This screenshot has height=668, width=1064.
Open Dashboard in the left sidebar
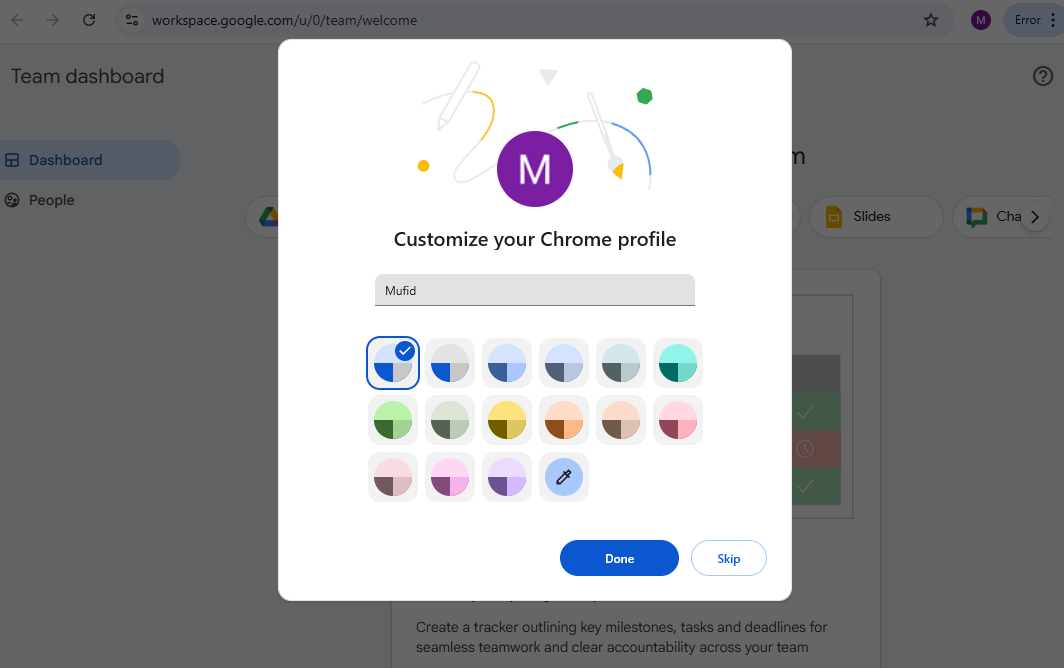click(66, 160)
